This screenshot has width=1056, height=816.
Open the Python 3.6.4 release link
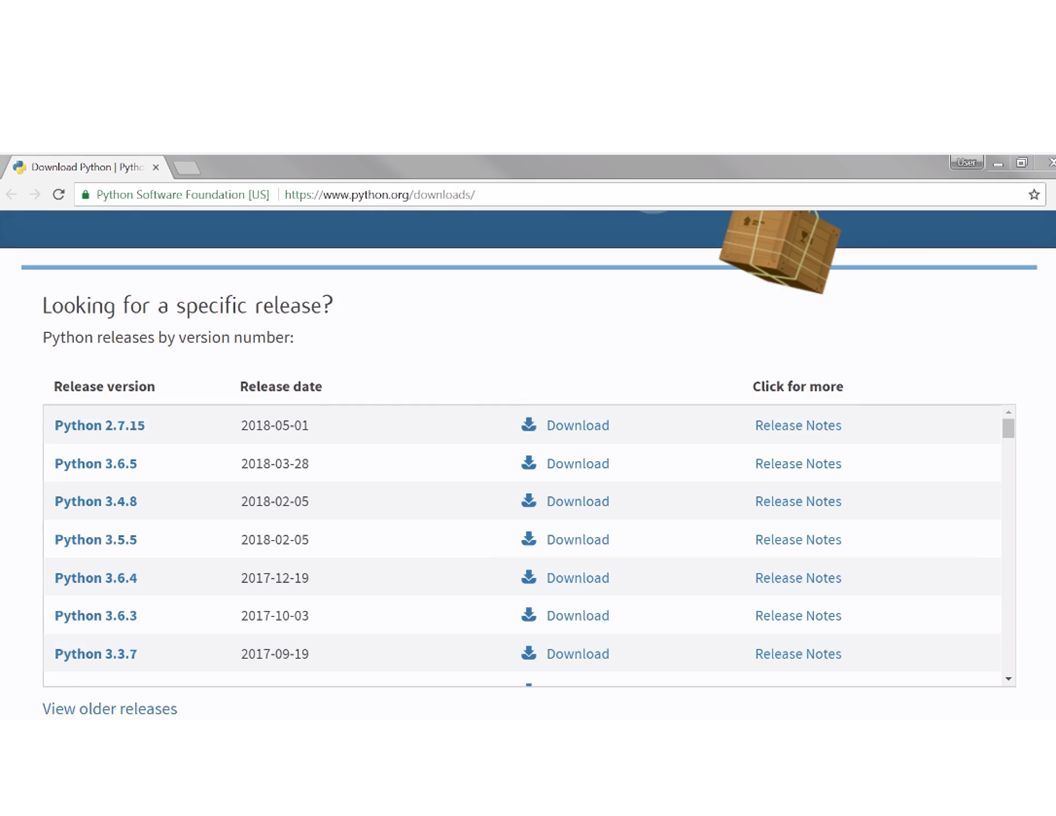pyautogui.click(x=96, y=578)
